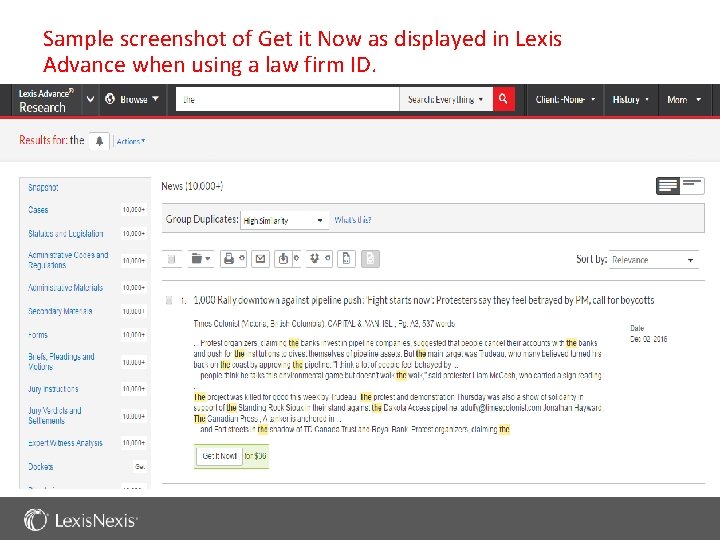Click the printer icon

point(228,259)
